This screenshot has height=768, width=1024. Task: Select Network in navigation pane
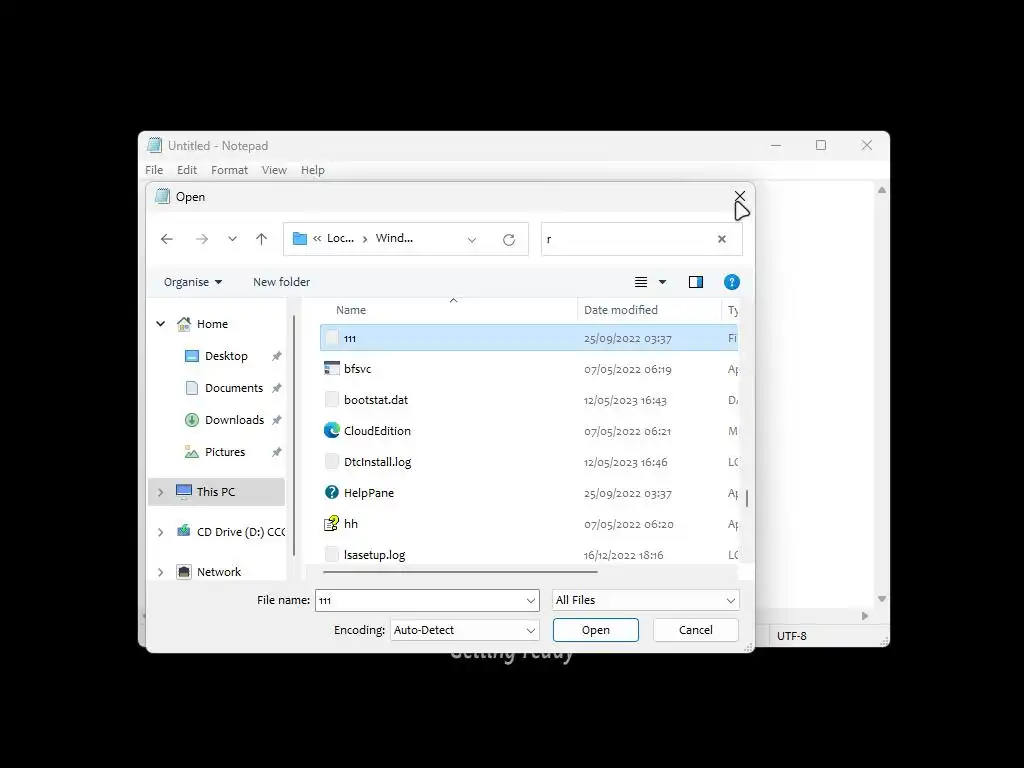click(x=219, y=572)
